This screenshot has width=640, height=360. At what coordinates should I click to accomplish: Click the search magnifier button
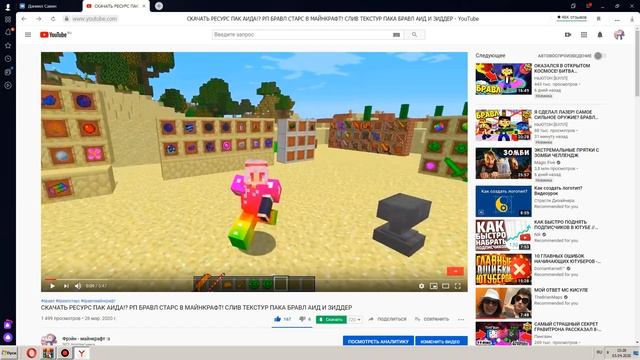point(414,35)
